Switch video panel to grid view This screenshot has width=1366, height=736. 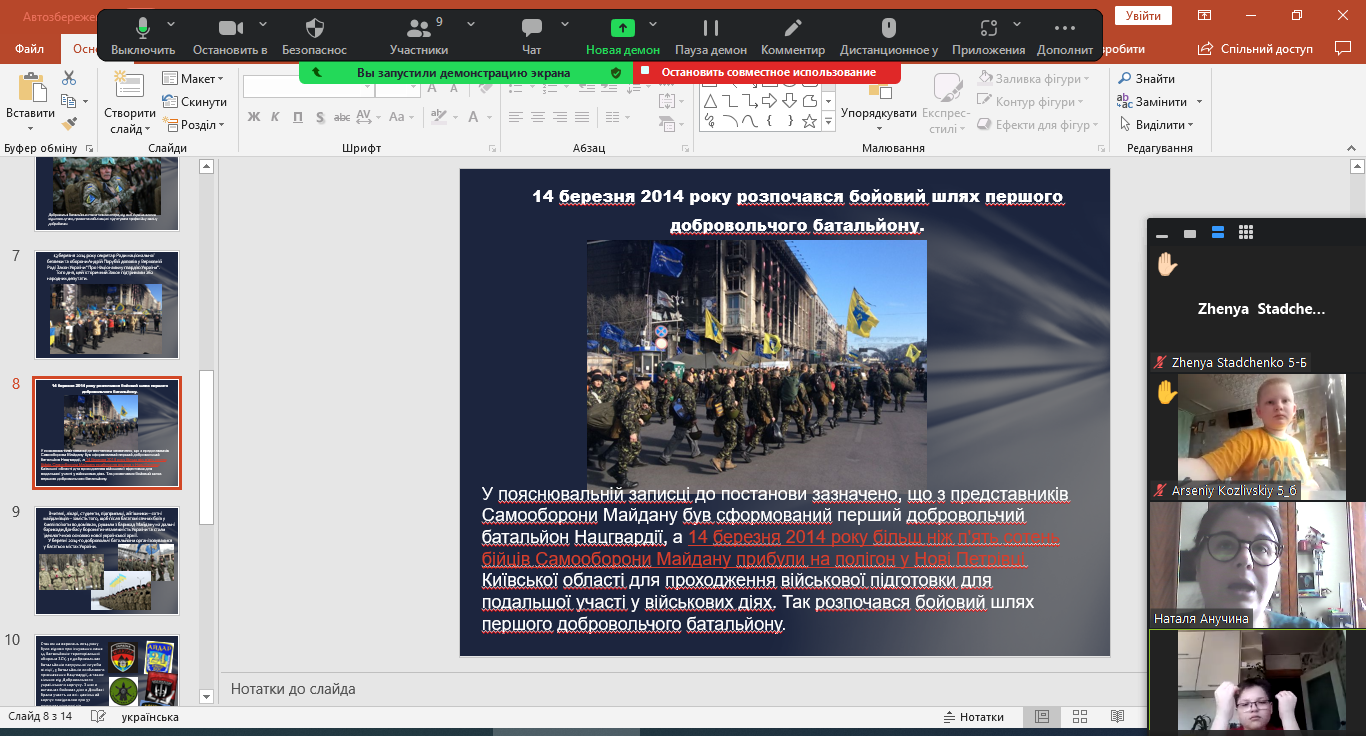(x=1246, y=233)
